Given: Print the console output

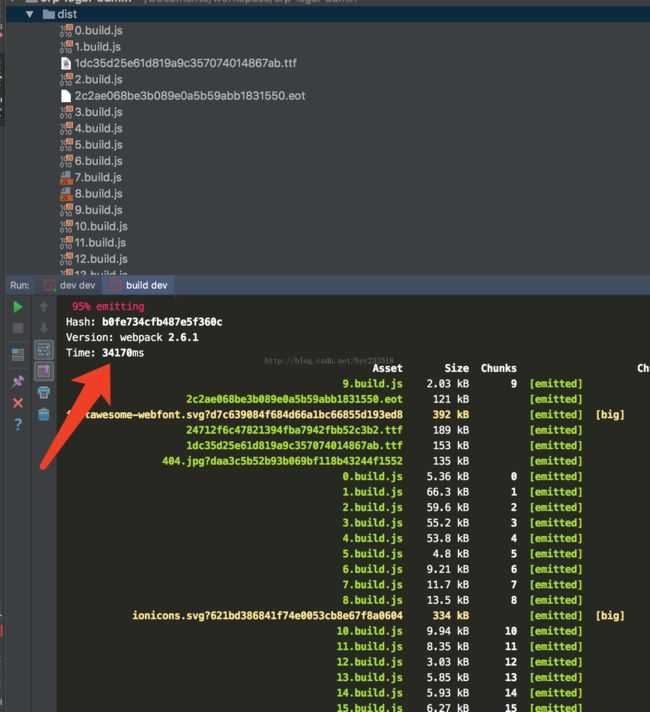Looking at the screenshot, I should coord(44,392).
